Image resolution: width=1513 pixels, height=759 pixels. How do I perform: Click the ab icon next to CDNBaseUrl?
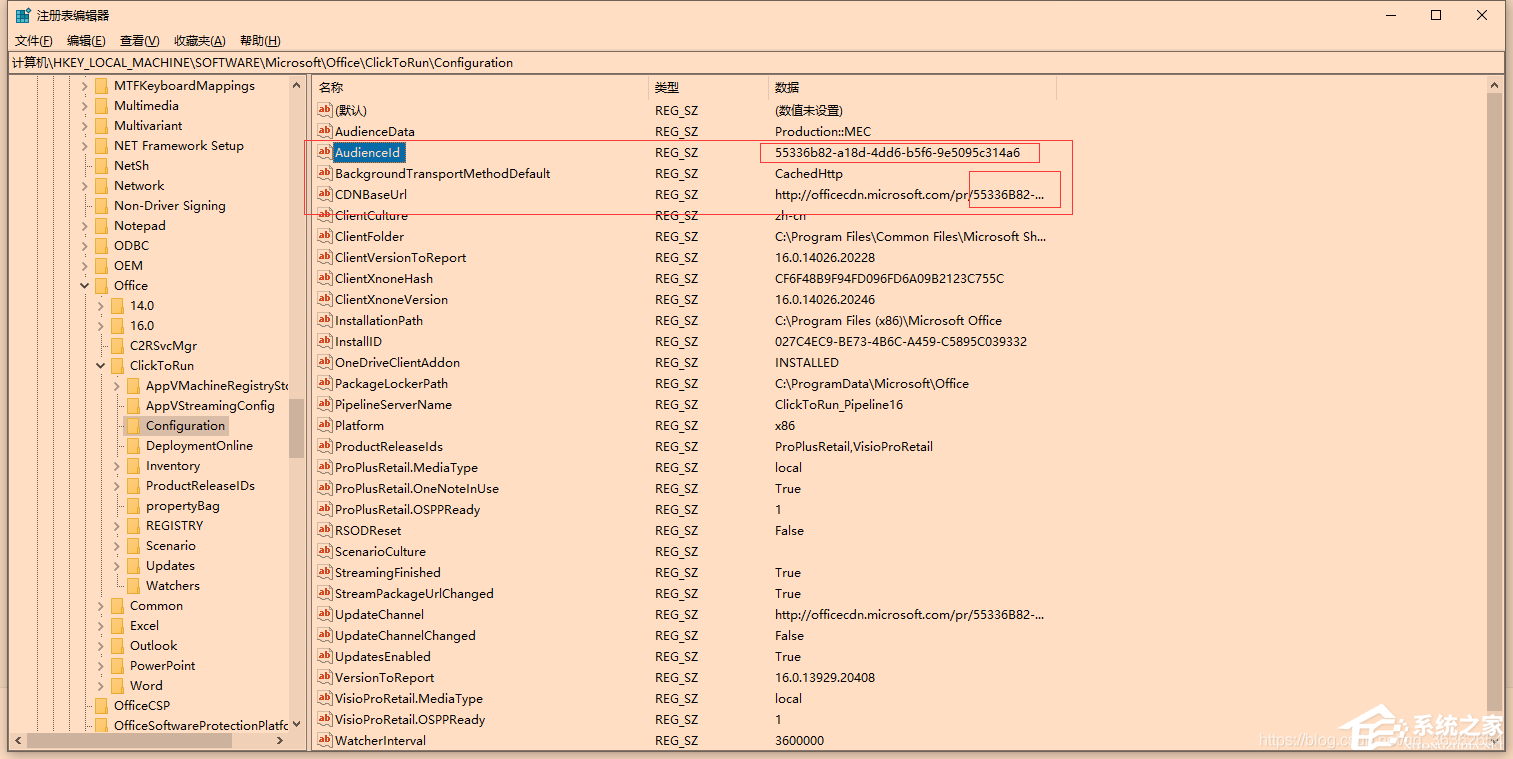coord(324,194)
